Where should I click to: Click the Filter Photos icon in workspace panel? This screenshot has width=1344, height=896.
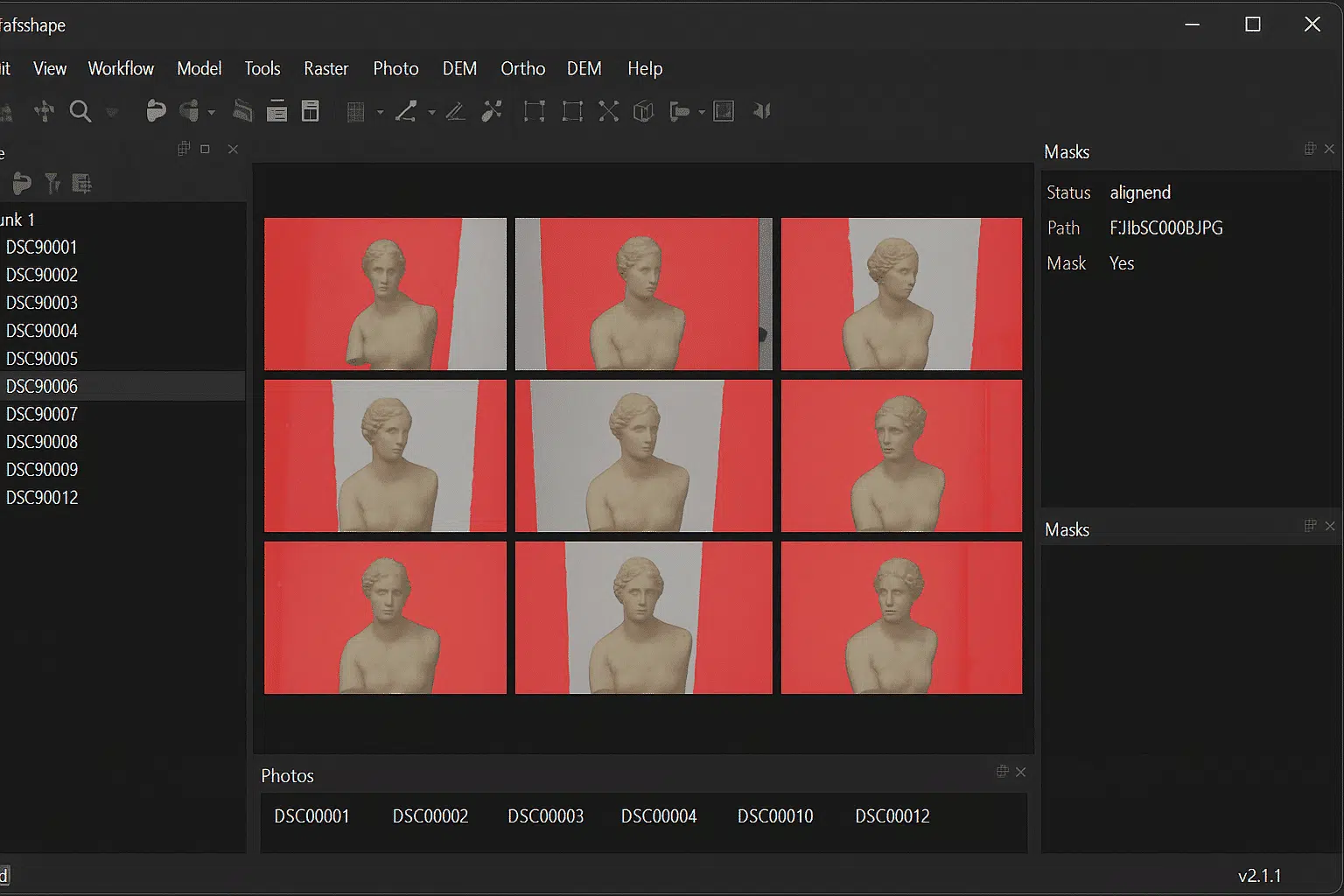pos(52,183)
